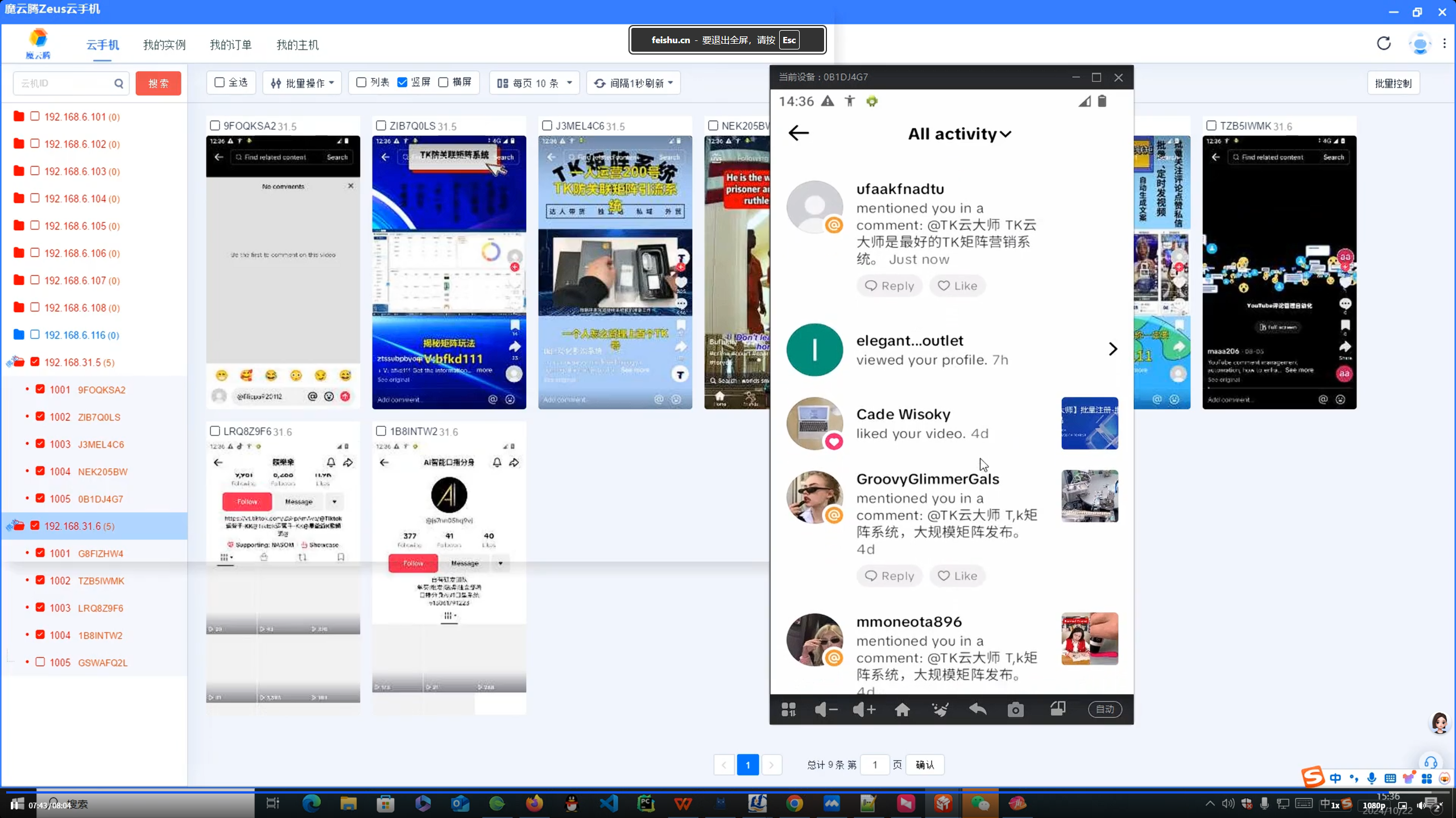The width and height of the screenshot is (1456, 818).
Task: Open the 批量操作 dropdown
Action: click(302, 83)
